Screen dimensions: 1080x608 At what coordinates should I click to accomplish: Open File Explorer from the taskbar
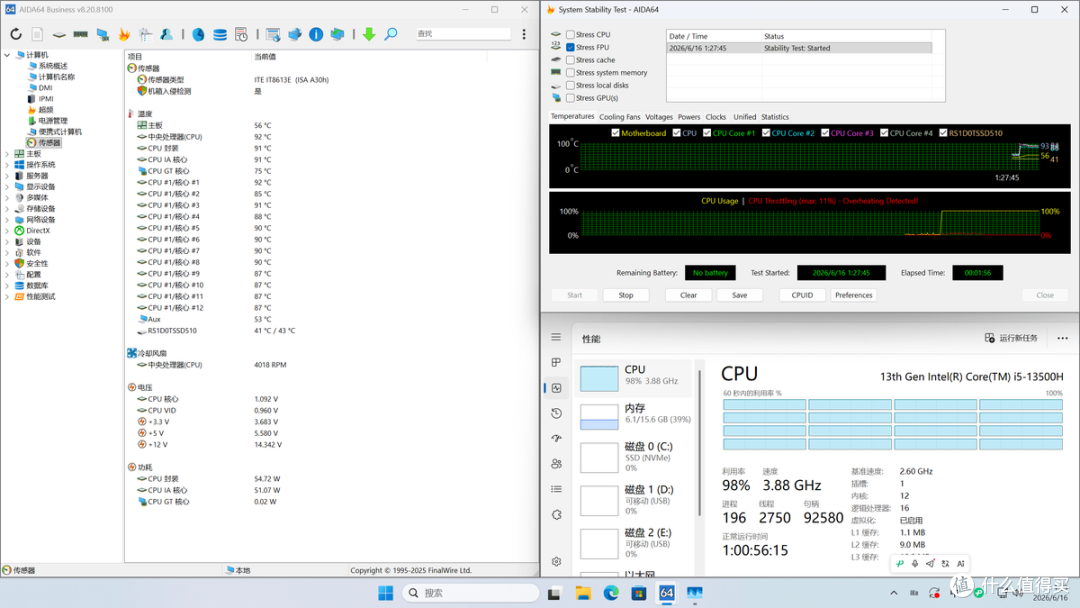(x=583, y=593)
